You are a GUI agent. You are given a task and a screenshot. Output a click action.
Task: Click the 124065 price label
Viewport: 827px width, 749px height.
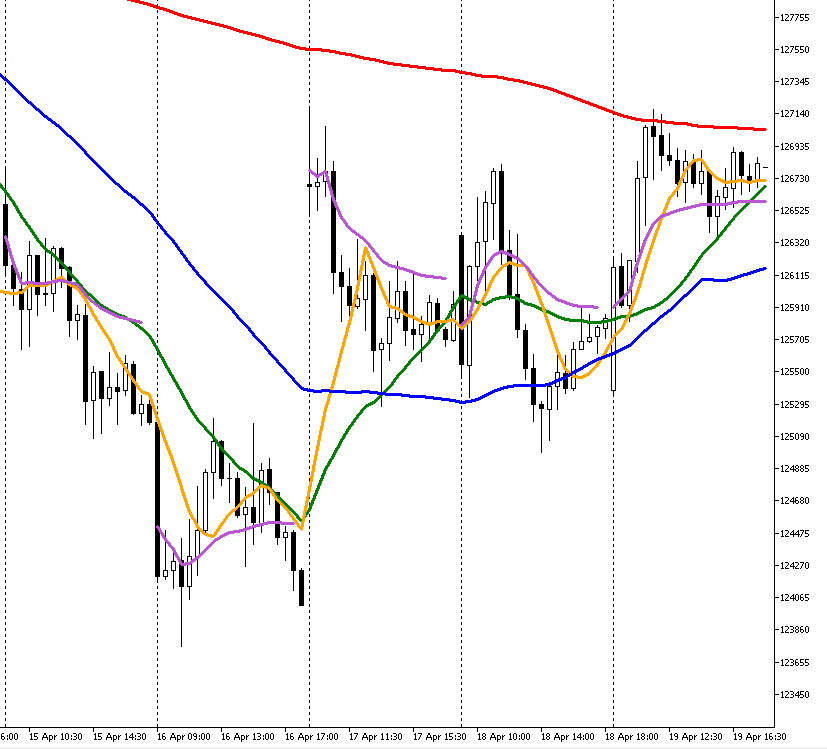[x=794, y=598]
